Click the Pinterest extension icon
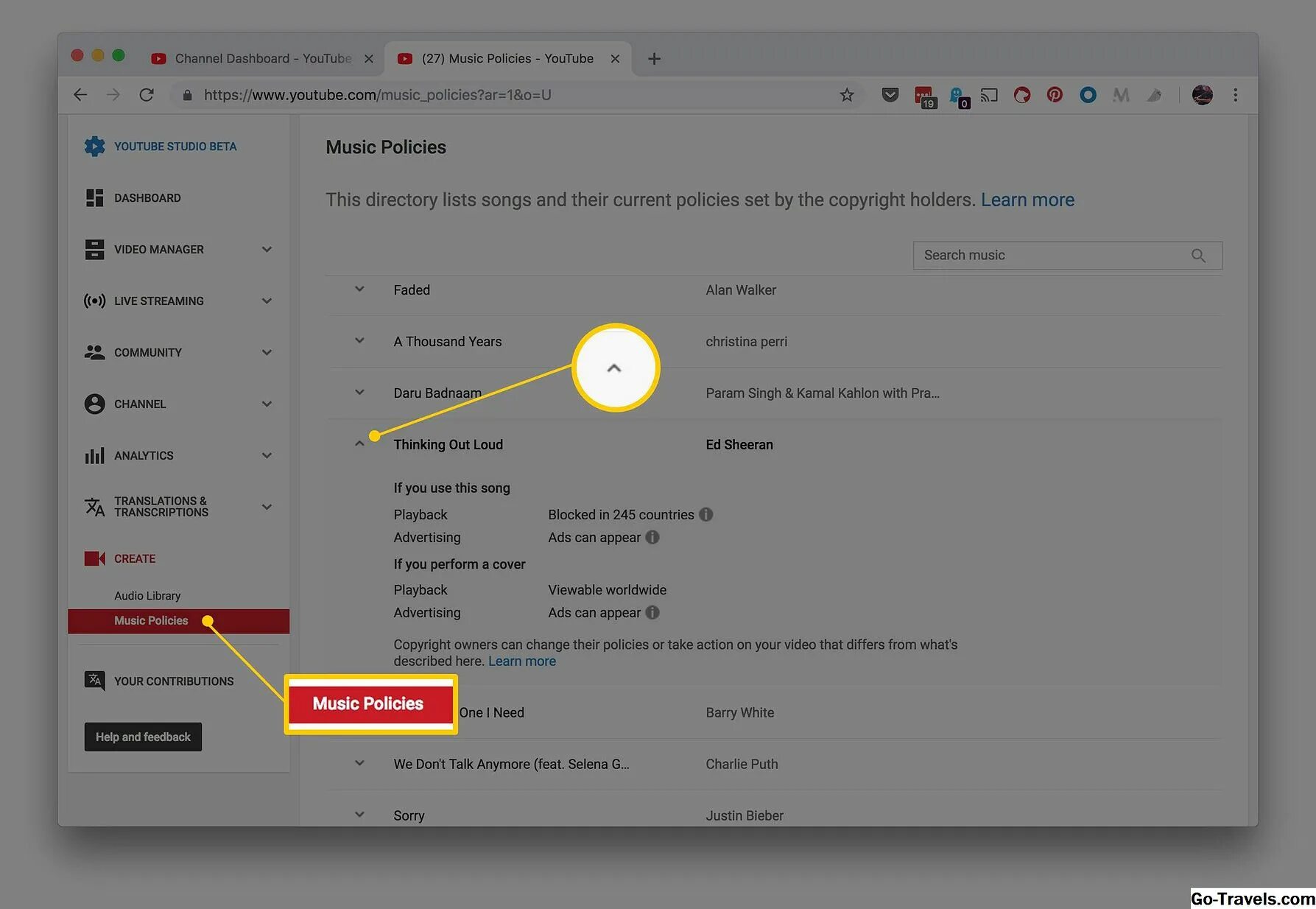The image size is (1316, 909). [x=1055, y=94]
